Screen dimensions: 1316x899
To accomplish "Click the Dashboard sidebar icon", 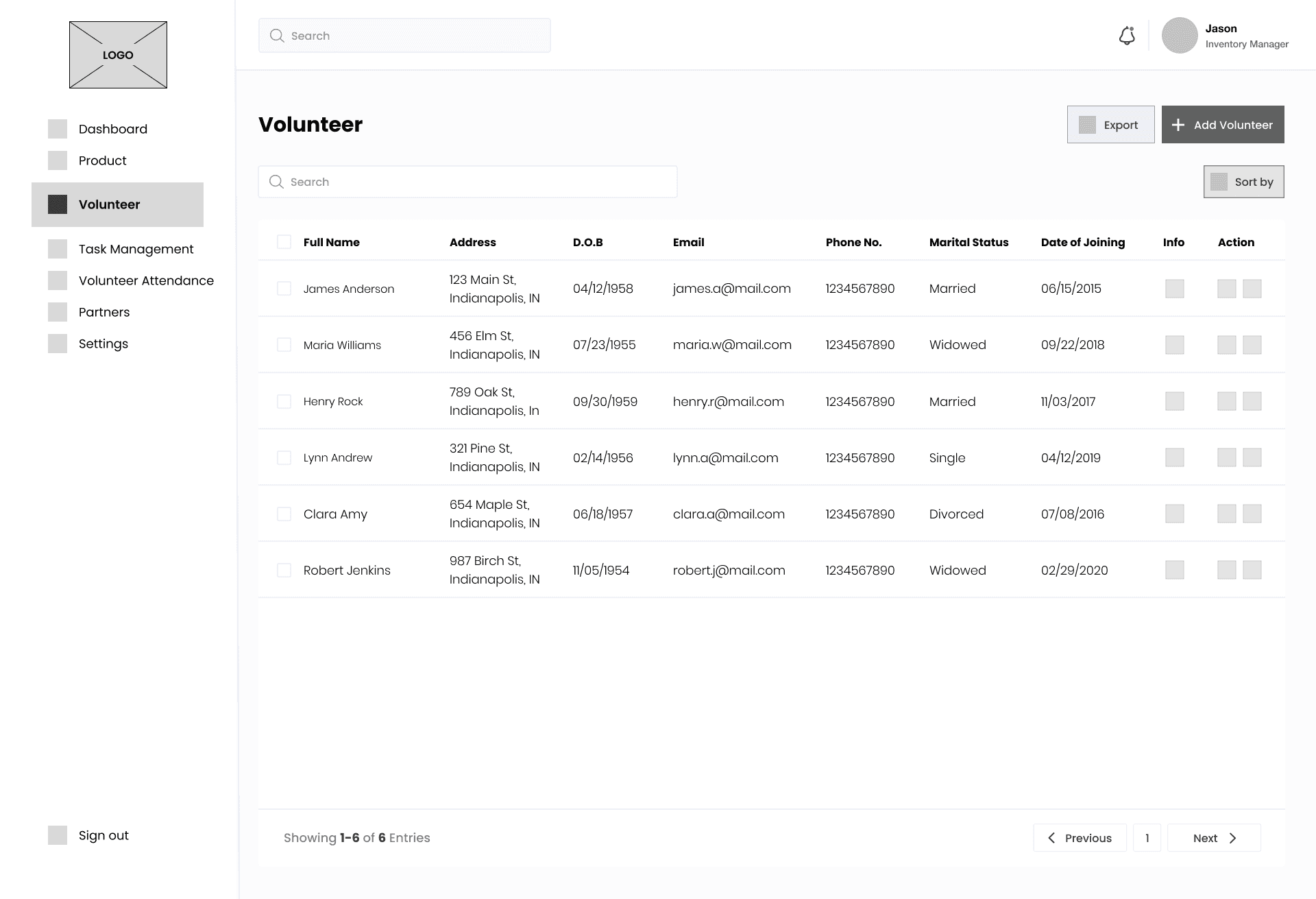I will tap(58, 129).
